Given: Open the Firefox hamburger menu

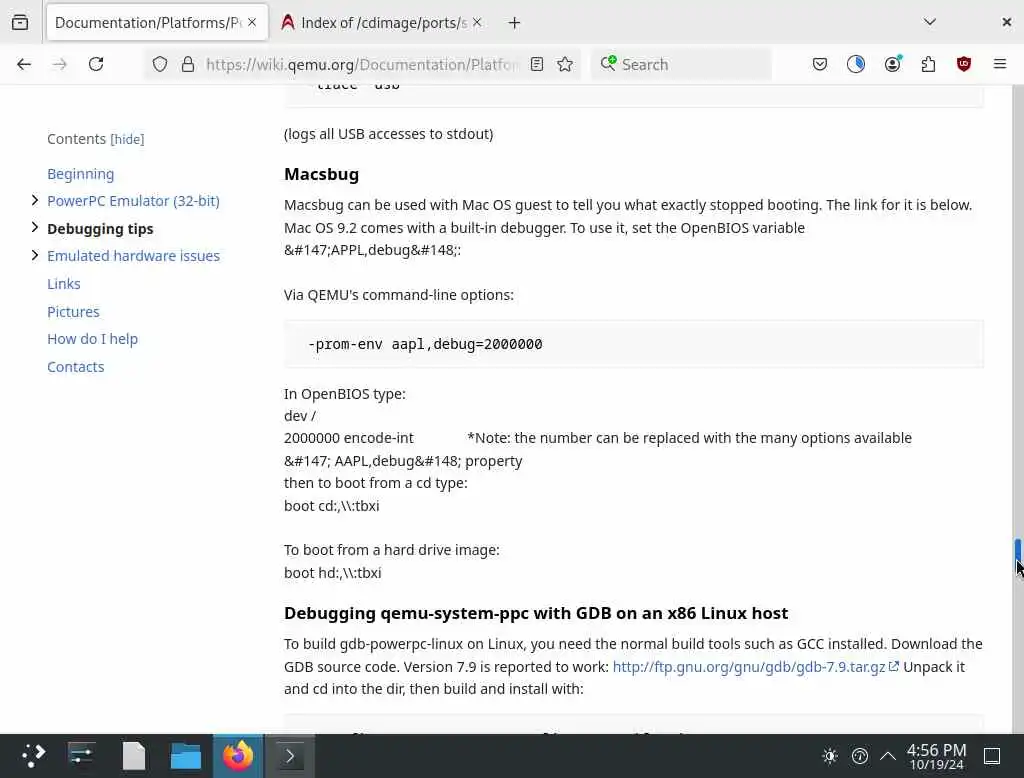Looking at the screenshot, I should click(1000, 64).
